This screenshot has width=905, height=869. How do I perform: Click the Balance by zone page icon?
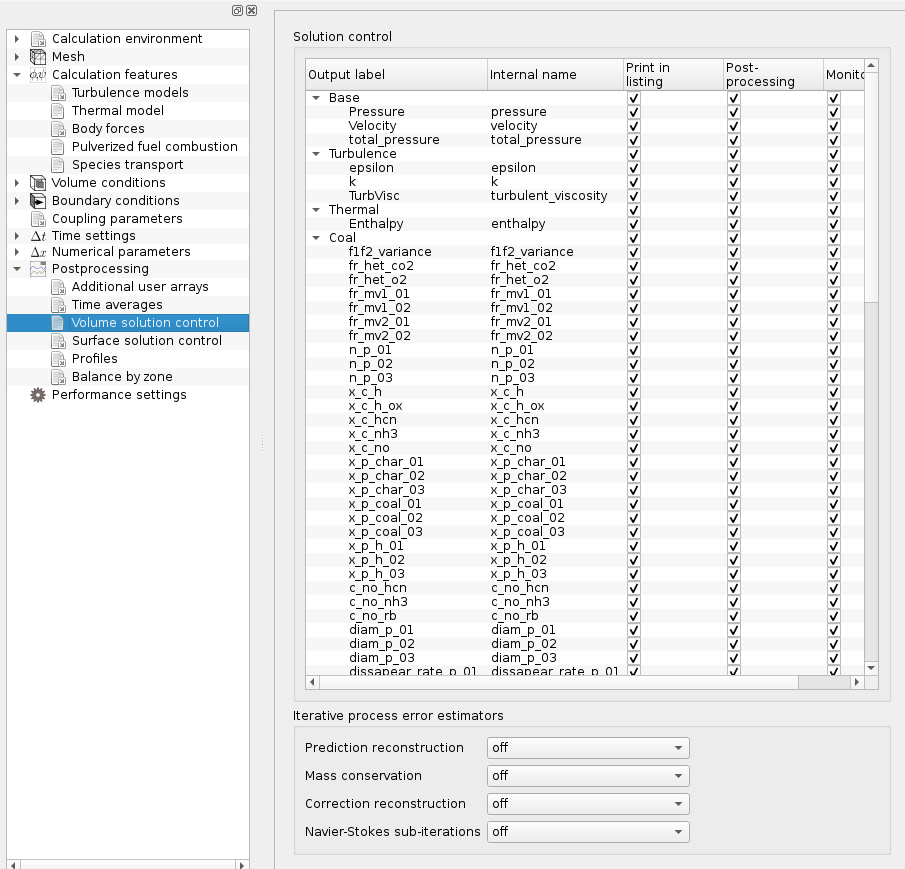(58, 376)
